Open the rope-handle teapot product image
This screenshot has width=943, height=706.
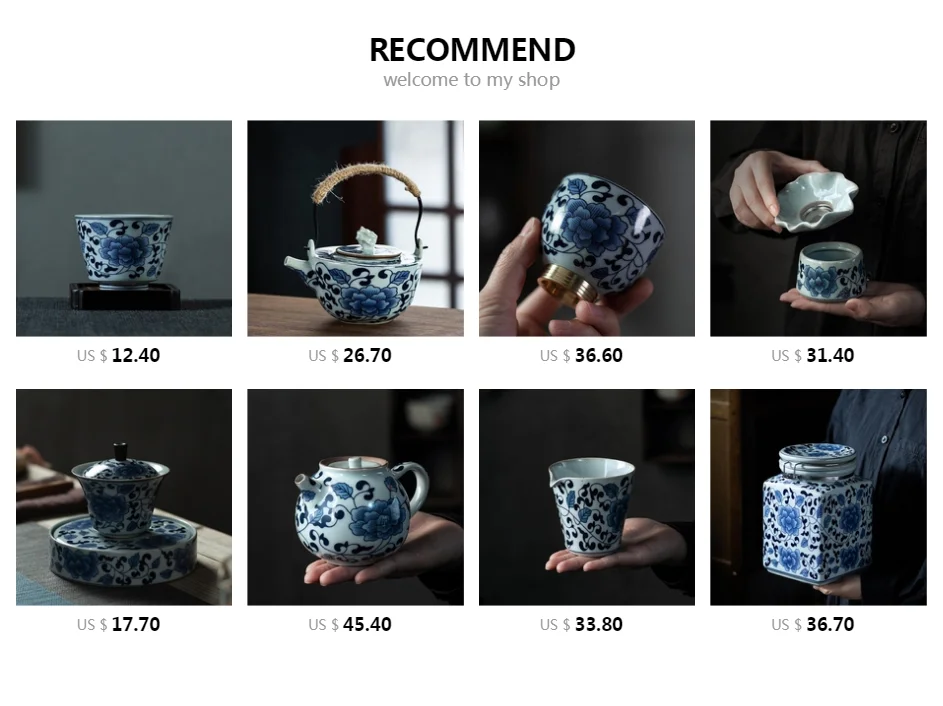point(355,229)
